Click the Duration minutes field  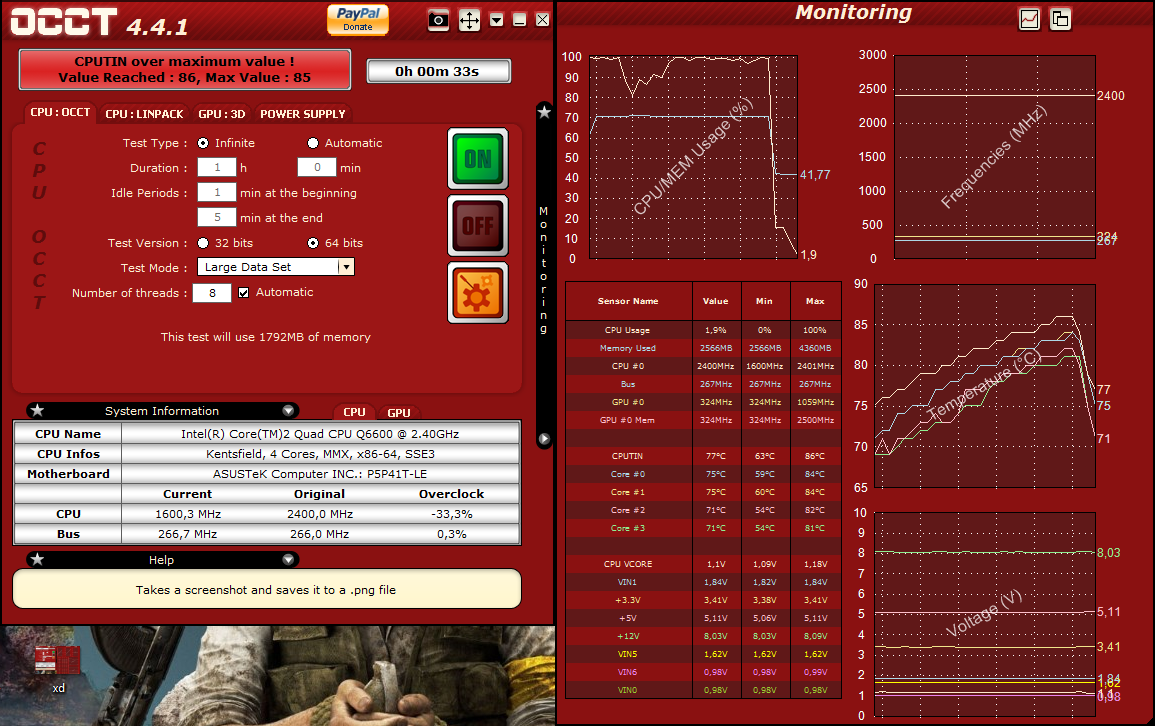(x=317, y=167)
